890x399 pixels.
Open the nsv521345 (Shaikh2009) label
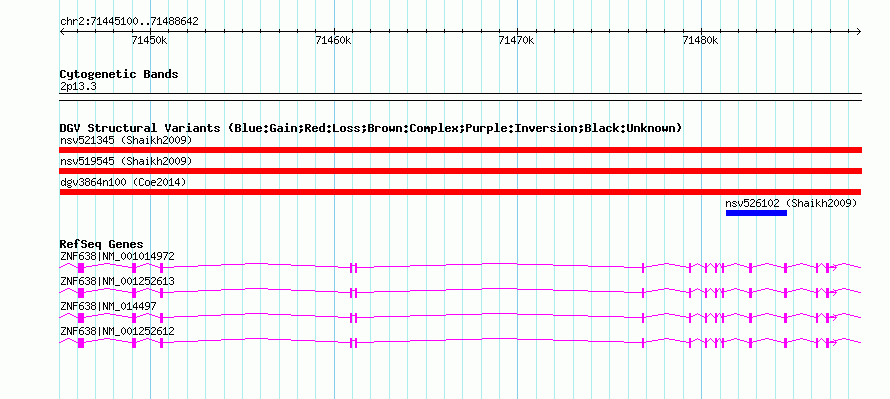[x=126, y=140]
